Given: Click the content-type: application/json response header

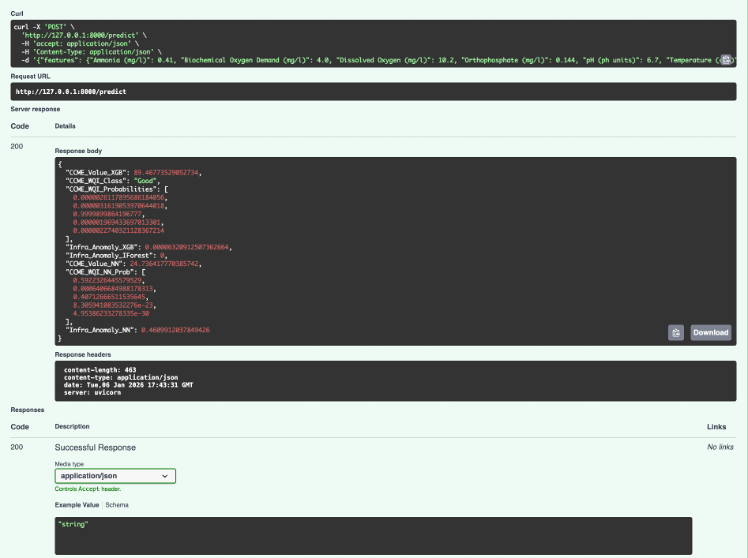Looking at the screenshot, I should pos(121,377).
